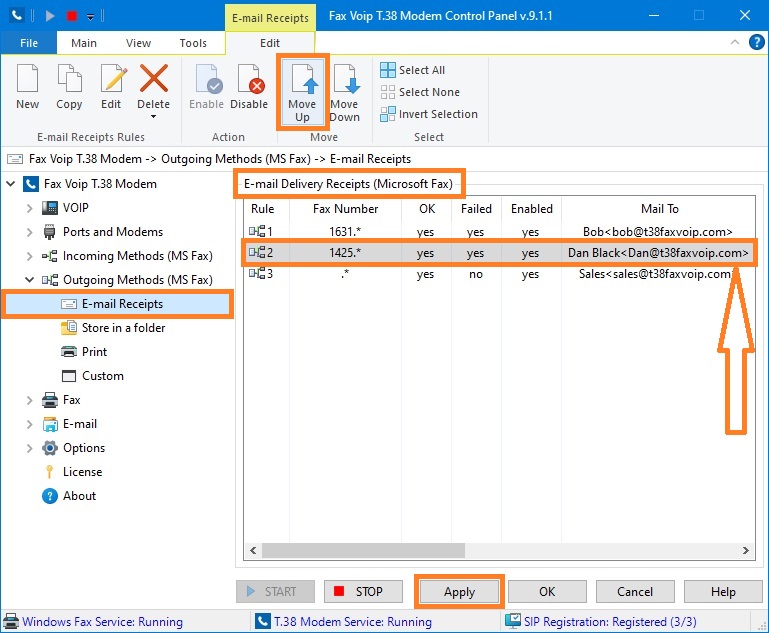Click the scrollbar left arrow
This screenshot has height=633, width=769.
(x=254, y=551)
